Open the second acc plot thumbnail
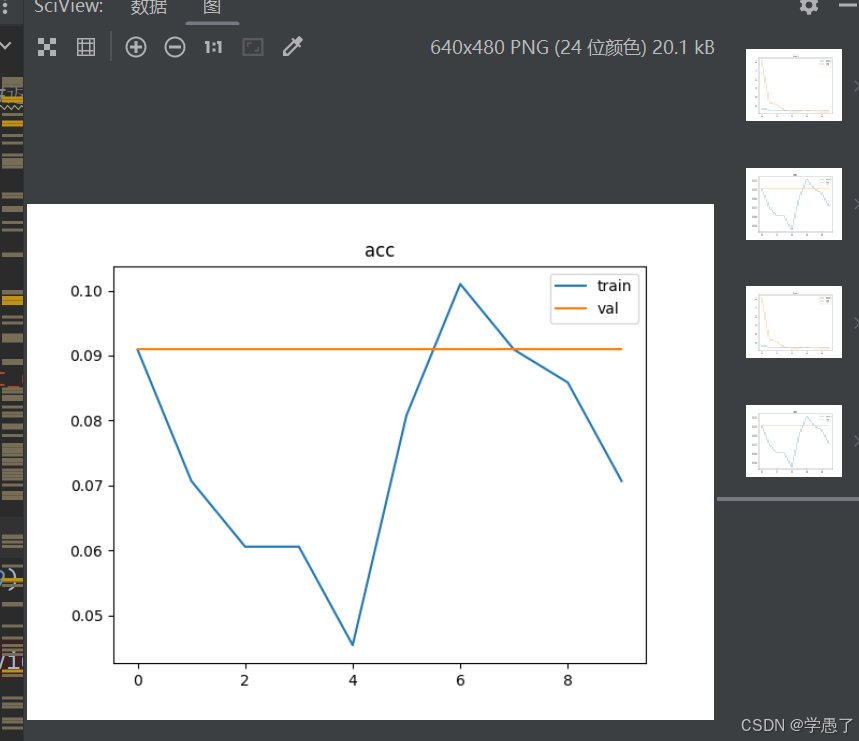The height and width of the screenshot is (741, 859). pyautogui.click(x=793, y=204)
